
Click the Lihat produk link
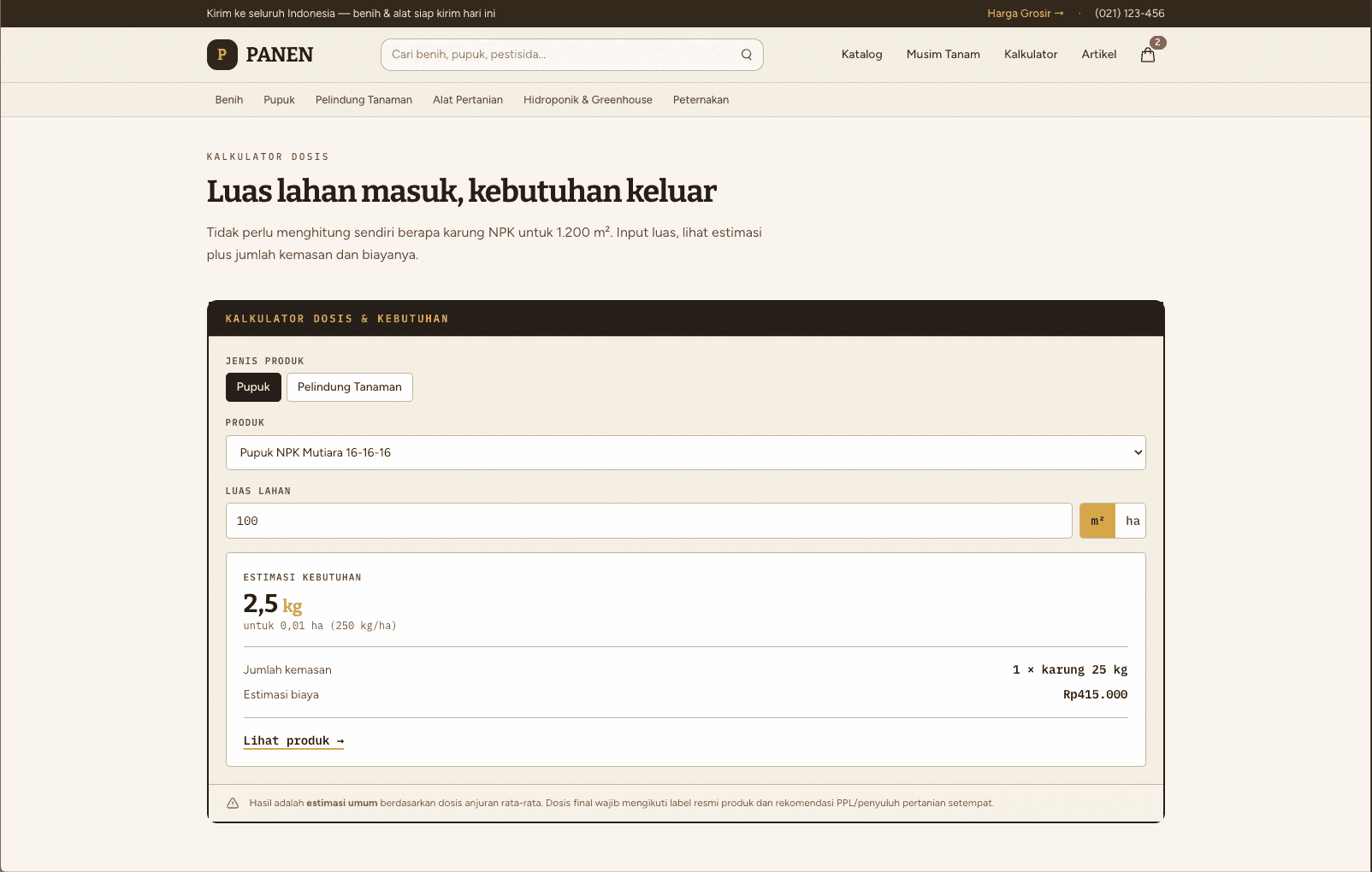pyautogui.click(x=293, y=741)
